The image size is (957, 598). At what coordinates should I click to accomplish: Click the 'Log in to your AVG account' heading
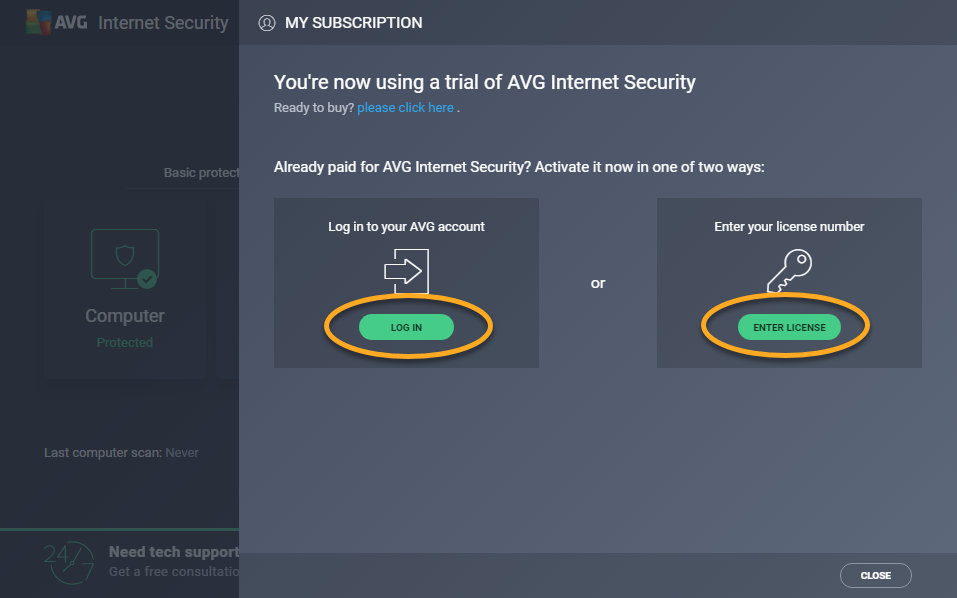click(x=406, y=226)
